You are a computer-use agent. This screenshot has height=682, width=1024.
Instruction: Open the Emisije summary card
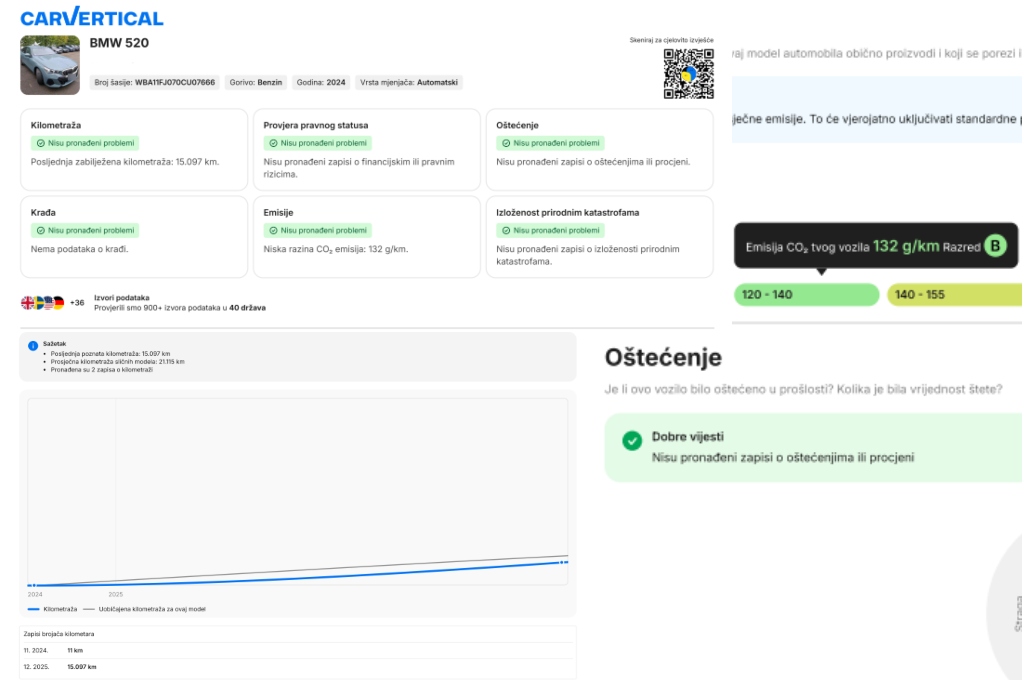coord(366,236)
